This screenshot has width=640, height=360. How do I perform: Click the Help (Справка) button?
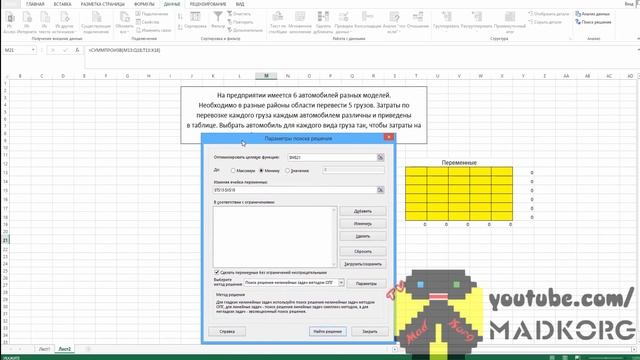click(227, 331)
